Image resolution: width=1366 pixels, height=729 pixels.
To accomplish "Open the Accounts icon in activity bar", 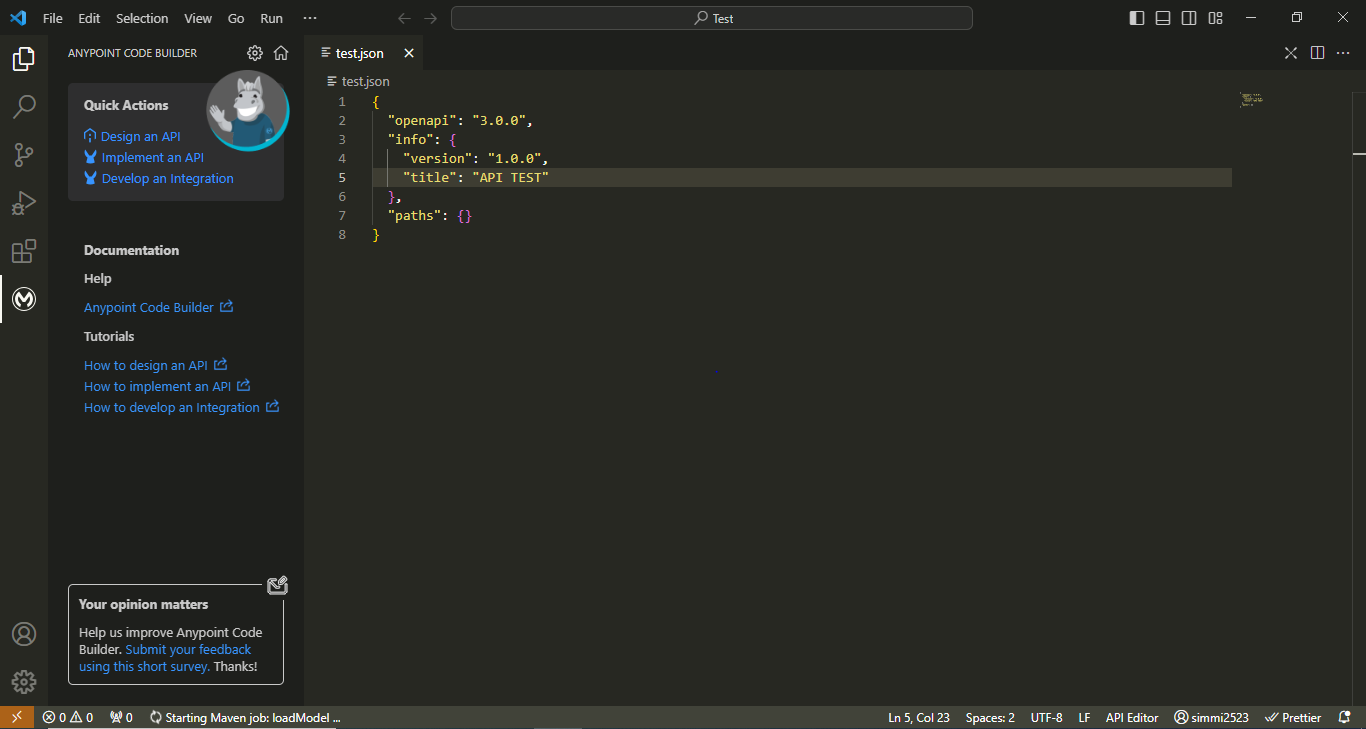I will click(24, 634).
